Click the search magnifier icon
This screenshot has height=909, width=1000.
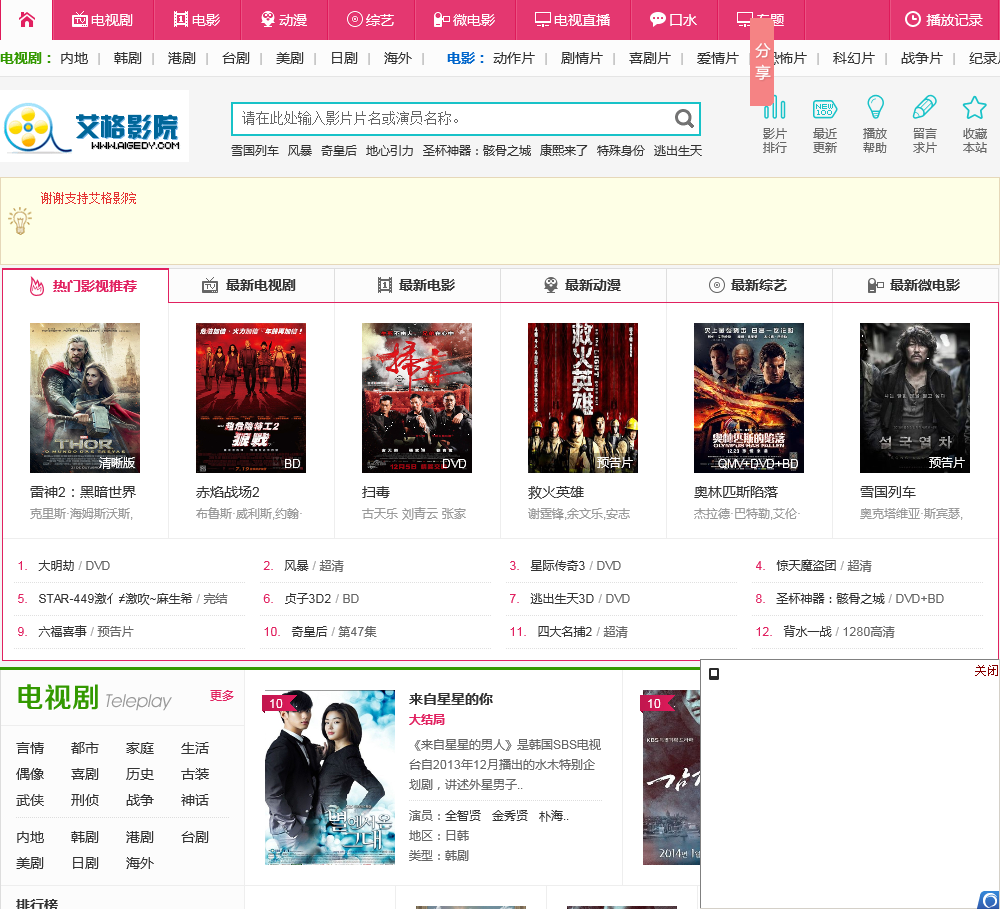point(684,119)
